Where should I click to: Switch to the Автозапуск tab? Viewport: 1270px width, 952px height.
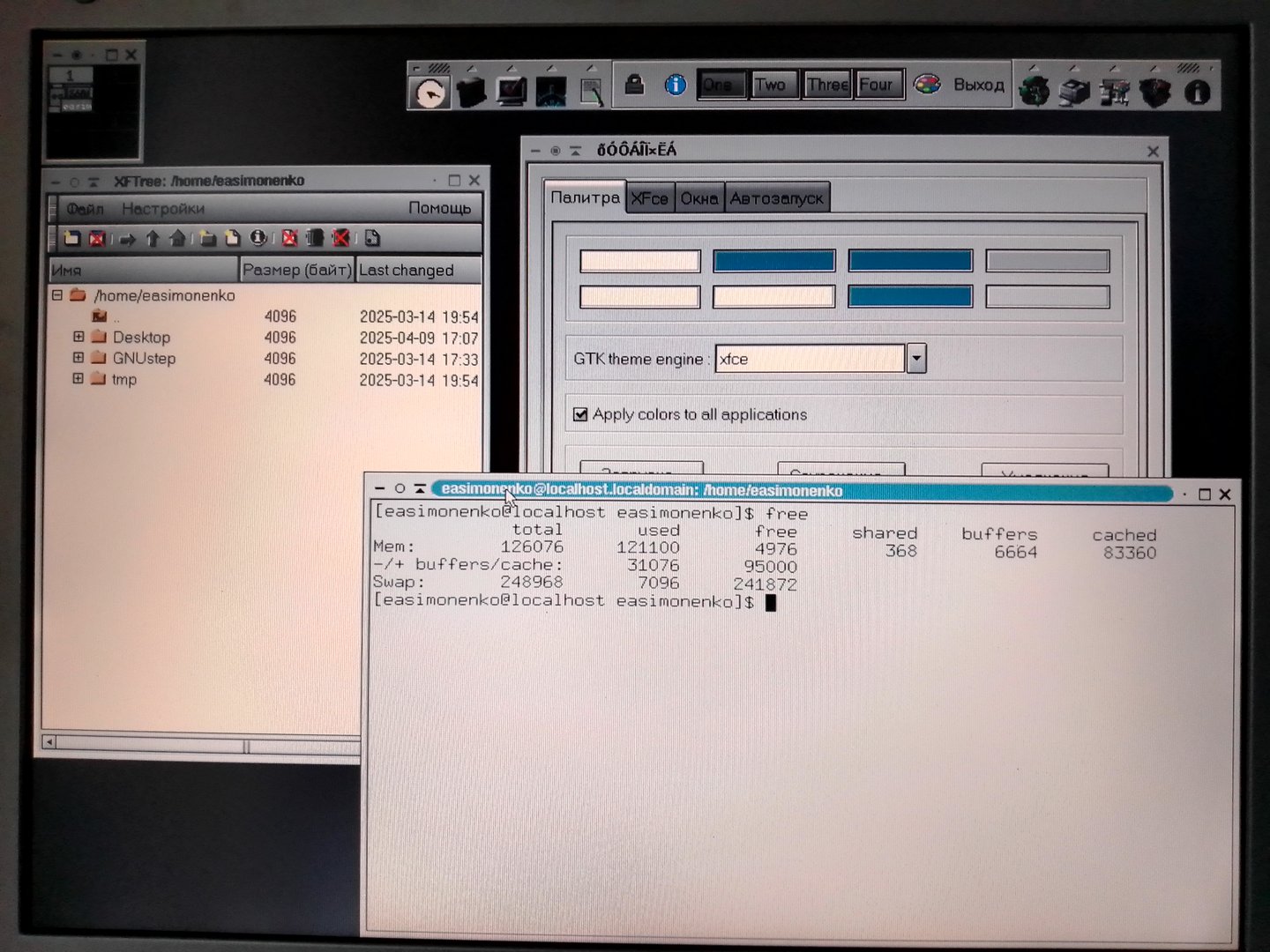777,198
